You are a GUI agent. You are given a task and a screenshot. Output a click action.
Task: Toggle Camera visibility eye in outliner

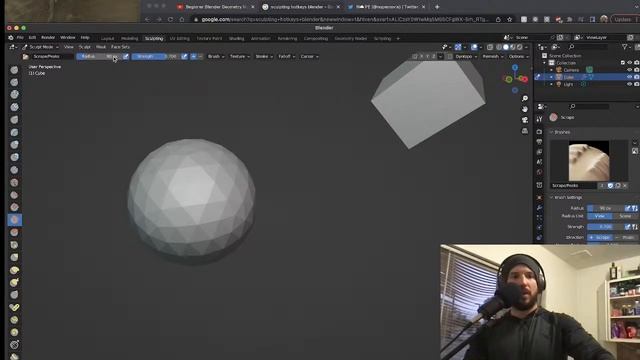pos(629,70)
